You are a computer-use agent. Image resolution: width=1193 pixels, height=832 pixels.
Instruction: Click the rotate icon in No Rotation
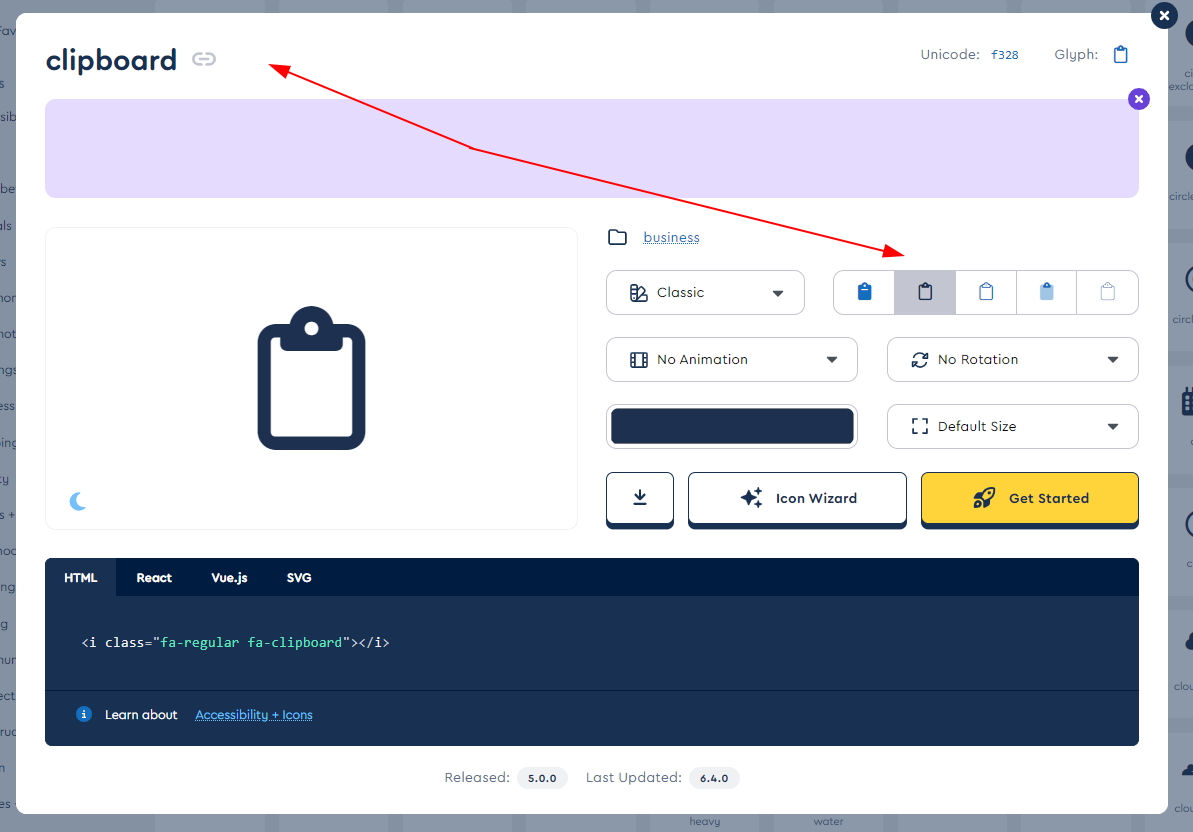(920, 360)
